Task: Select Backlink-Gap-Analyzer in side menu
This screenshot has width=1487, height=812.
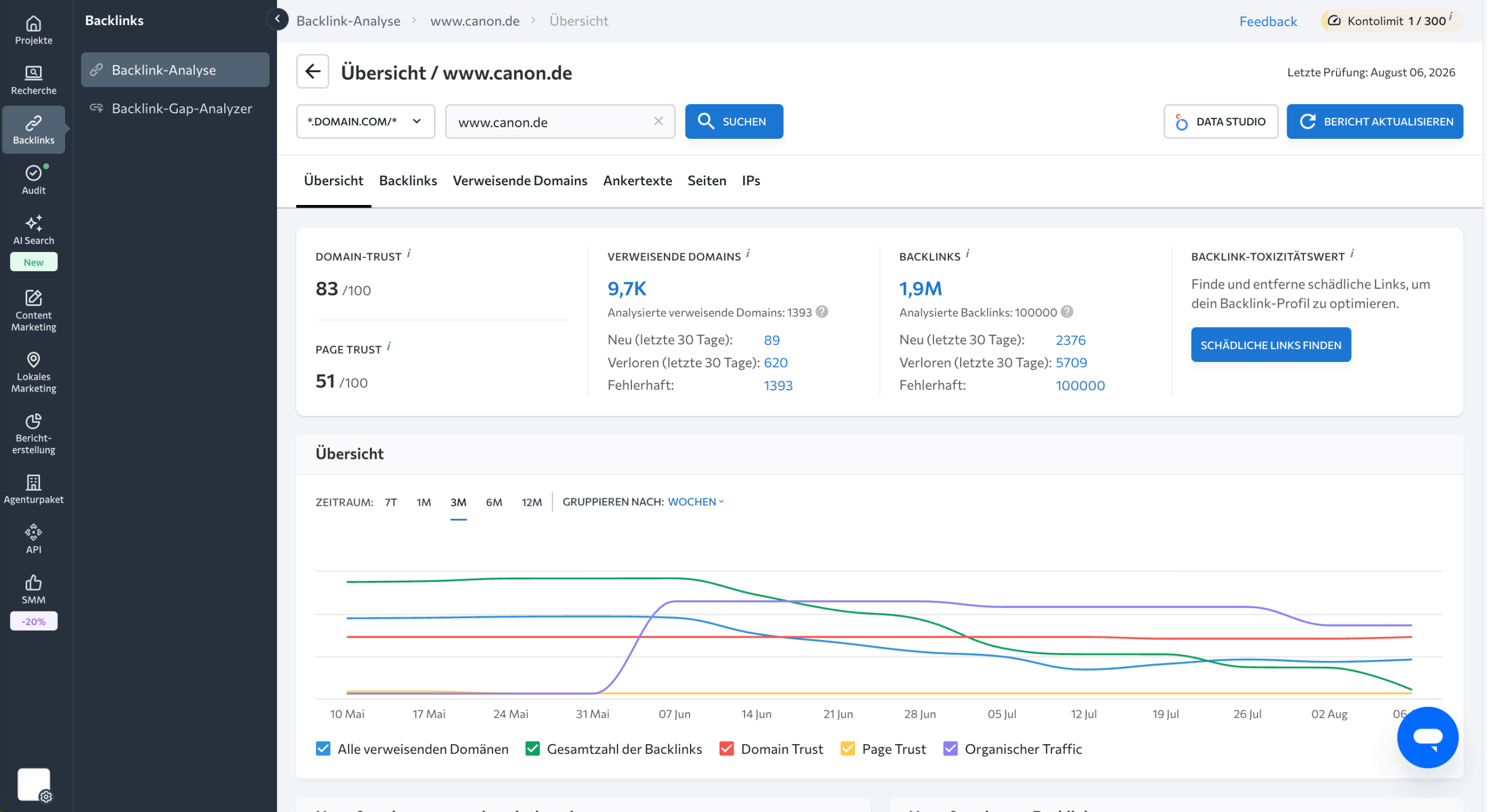Action: tap(175, 109)
